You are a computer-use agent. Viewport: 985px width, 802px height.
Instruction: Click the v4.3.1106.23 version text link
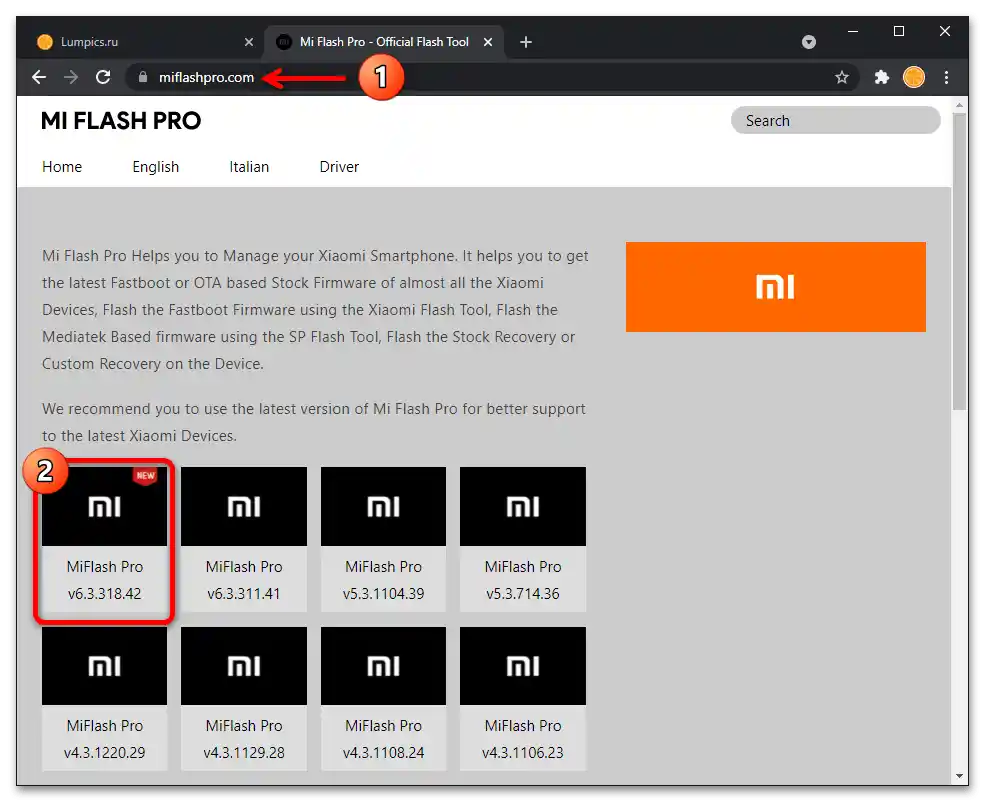[523, 752]
